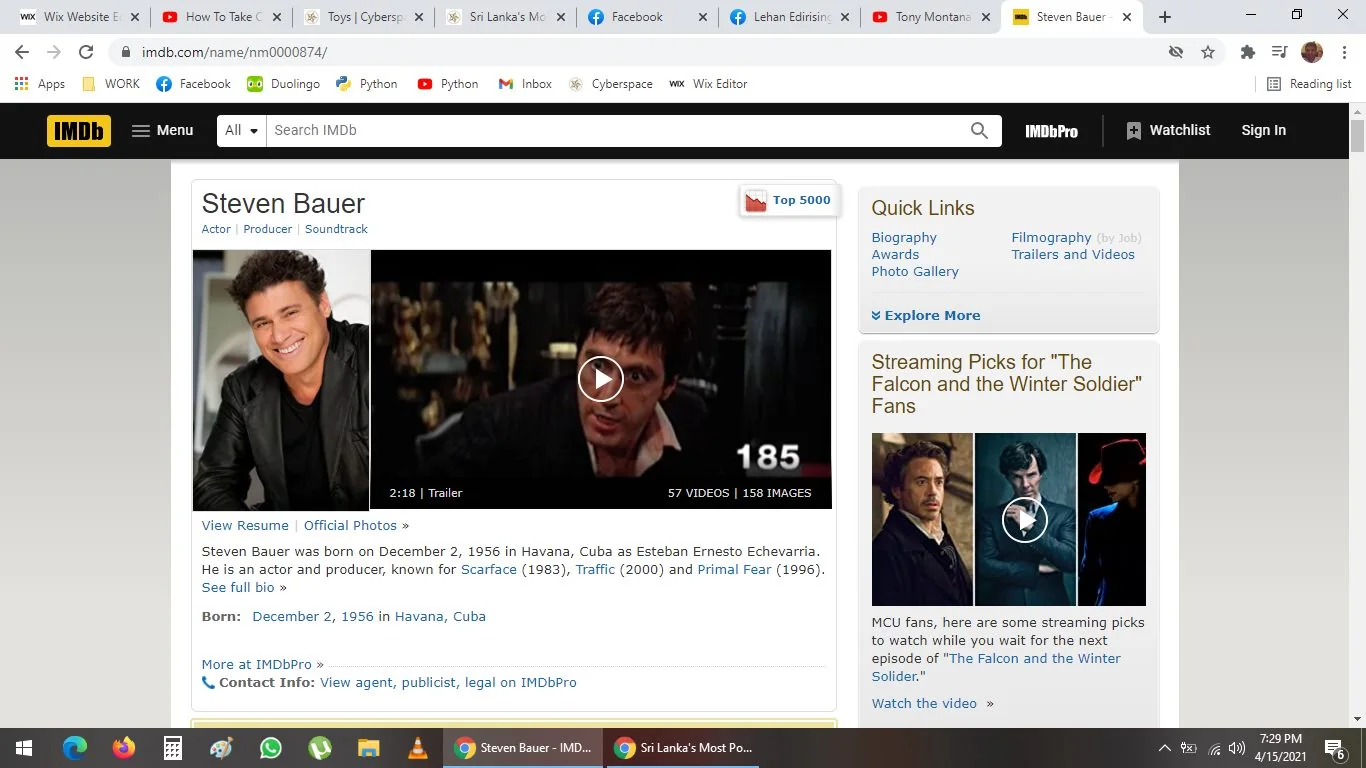
Task: Click Sign In
Action: coord(1264,130)
